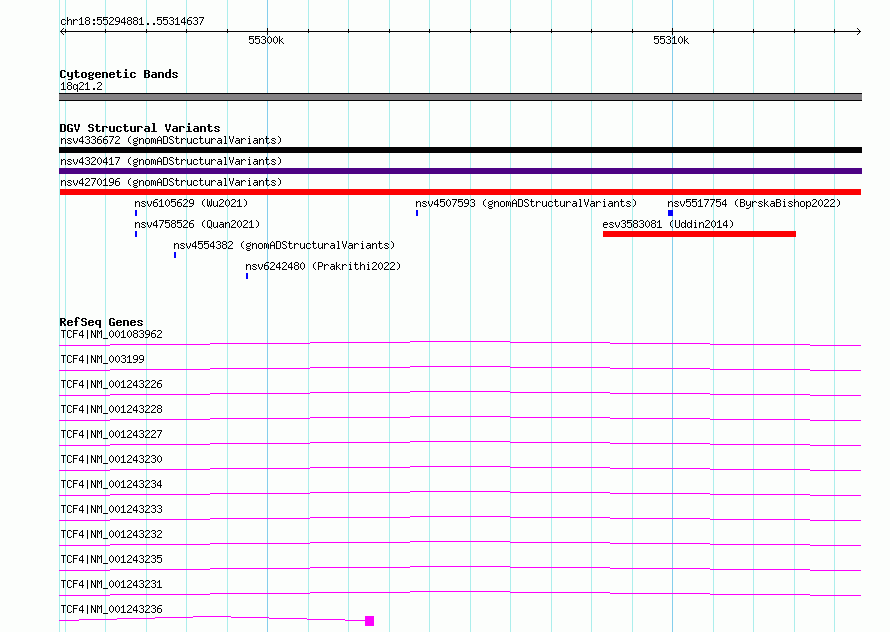The image size is (890, 632).
Task: Click the gray 18q21.2 cytogenetic band bar
Action: click(460, 97)
